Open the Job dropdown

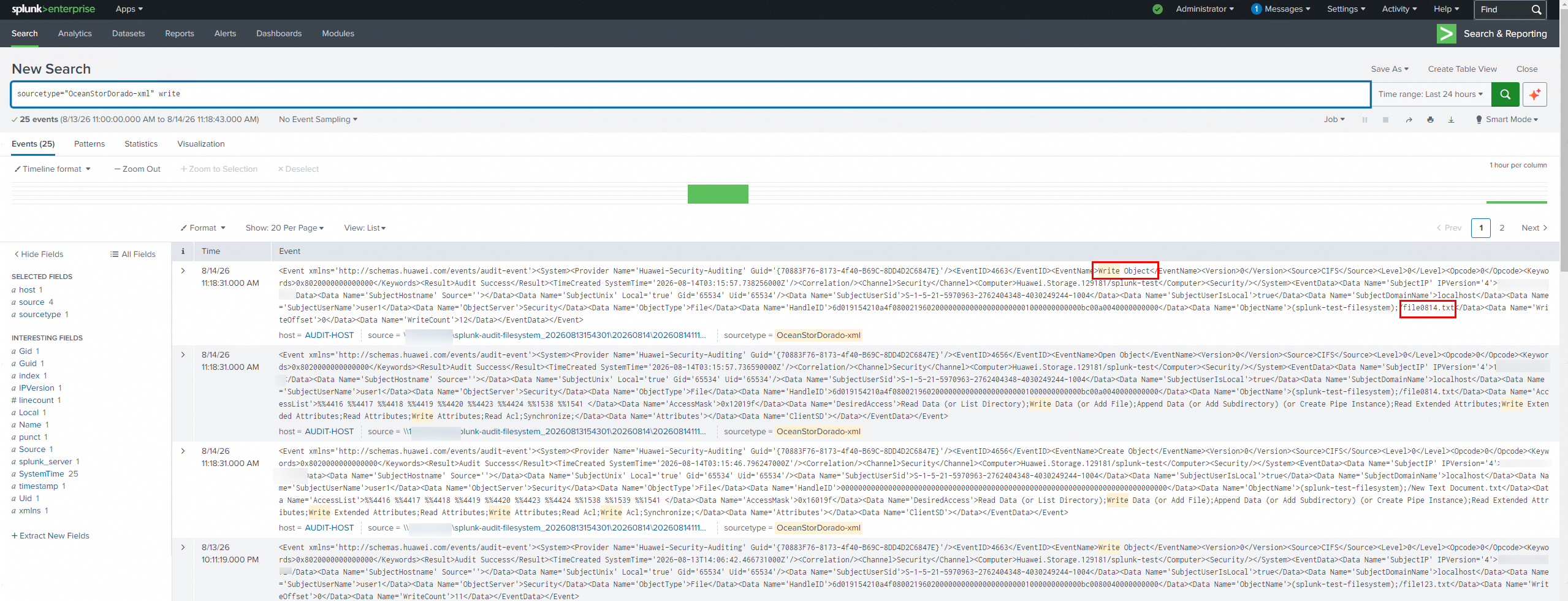tap(1334, 120)
